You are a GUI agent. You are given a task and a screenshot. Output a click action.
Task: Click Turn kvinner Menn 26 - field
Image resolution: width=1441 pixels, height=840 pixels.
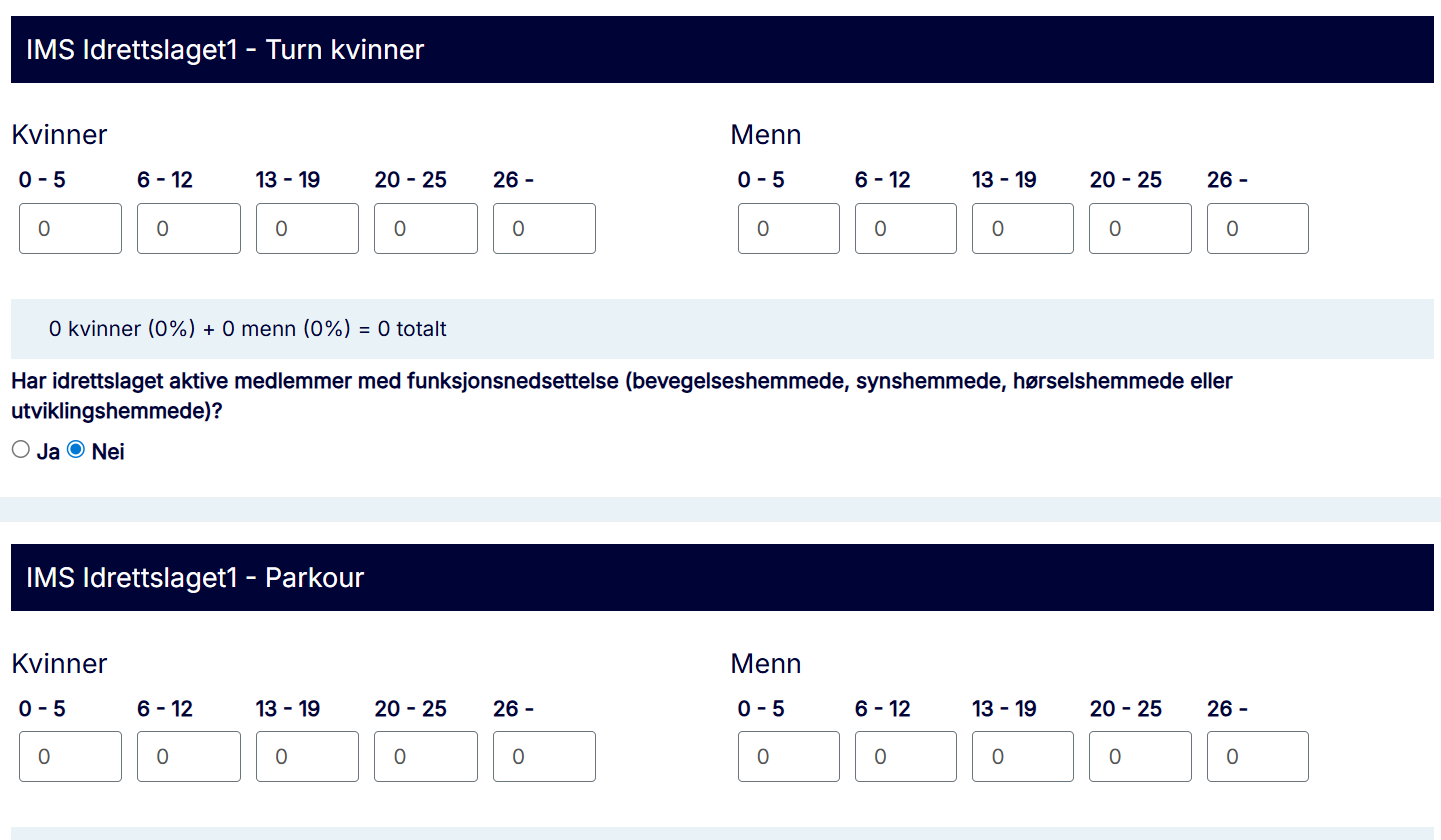tap(1258, 229)
